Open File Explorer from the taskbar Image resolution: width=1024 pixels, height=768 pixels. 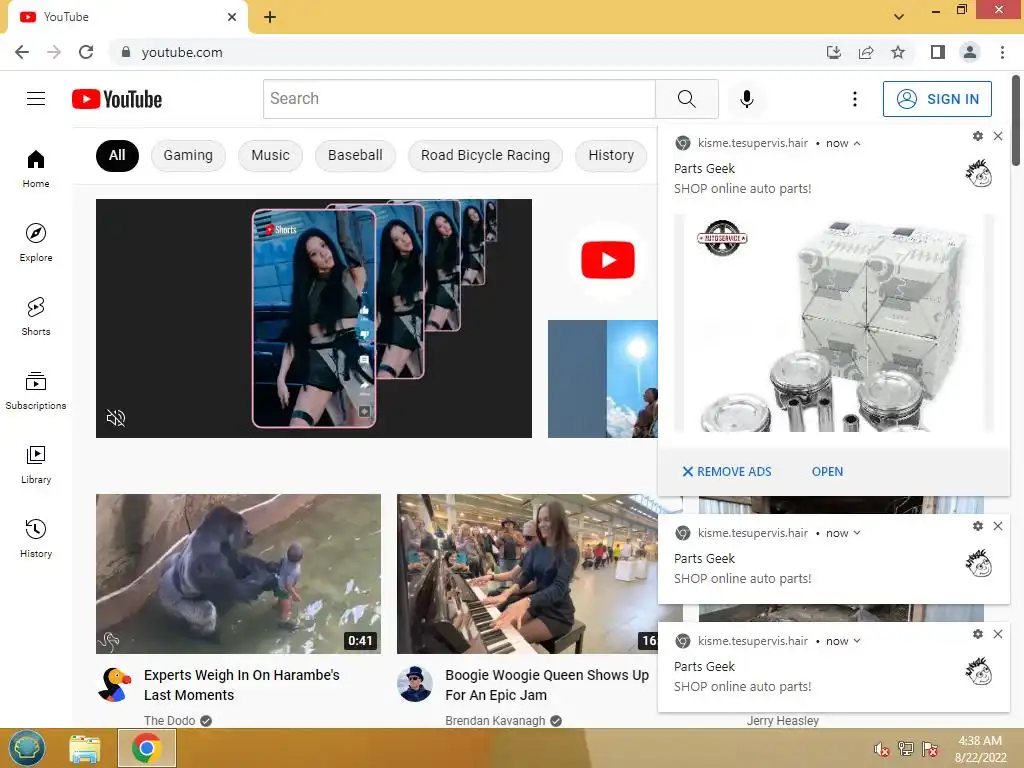point(85,748)
